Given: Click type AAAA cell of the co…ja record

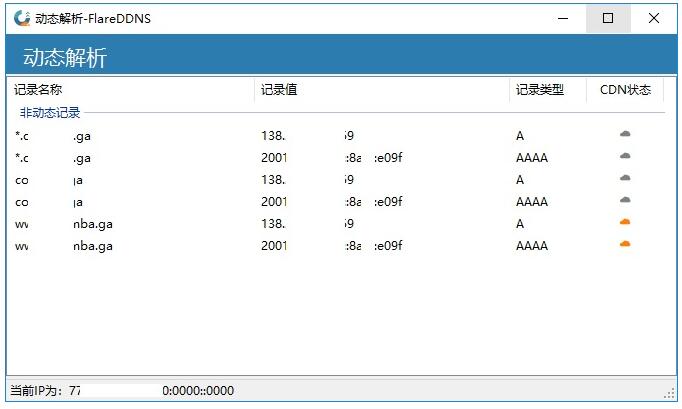Looking at the screenshot, I should pyautogui.click(x=532, y=202).
